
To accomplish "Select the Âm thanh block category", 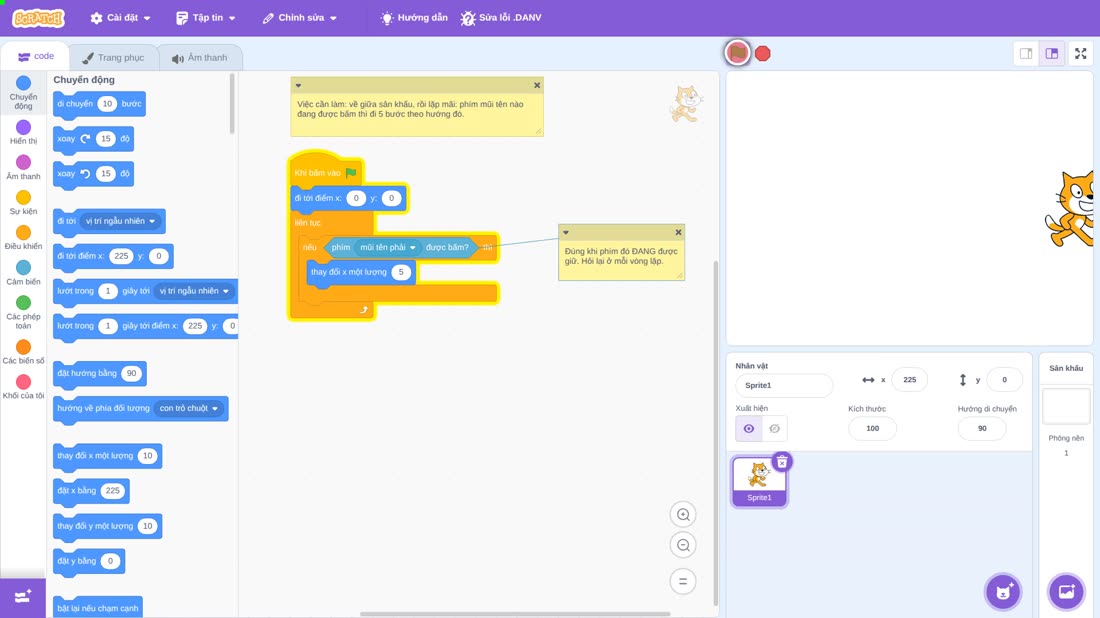I will pos(23,168).
